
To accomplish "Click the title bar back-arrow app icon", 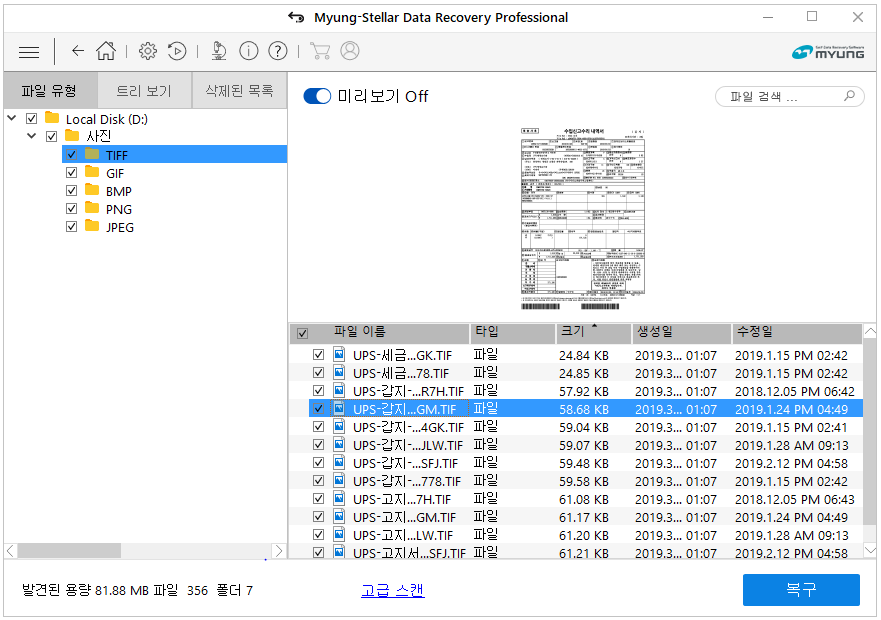I will (x=296, y=17).
